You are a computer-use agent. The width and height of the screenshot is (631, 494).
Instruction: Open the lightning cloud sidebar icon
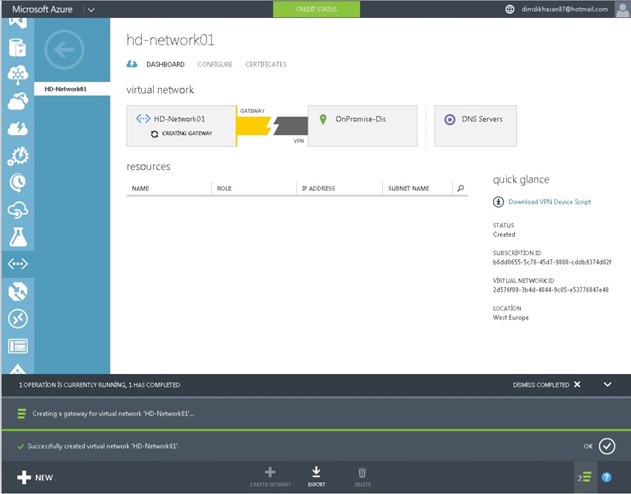(x=18, y=128)
